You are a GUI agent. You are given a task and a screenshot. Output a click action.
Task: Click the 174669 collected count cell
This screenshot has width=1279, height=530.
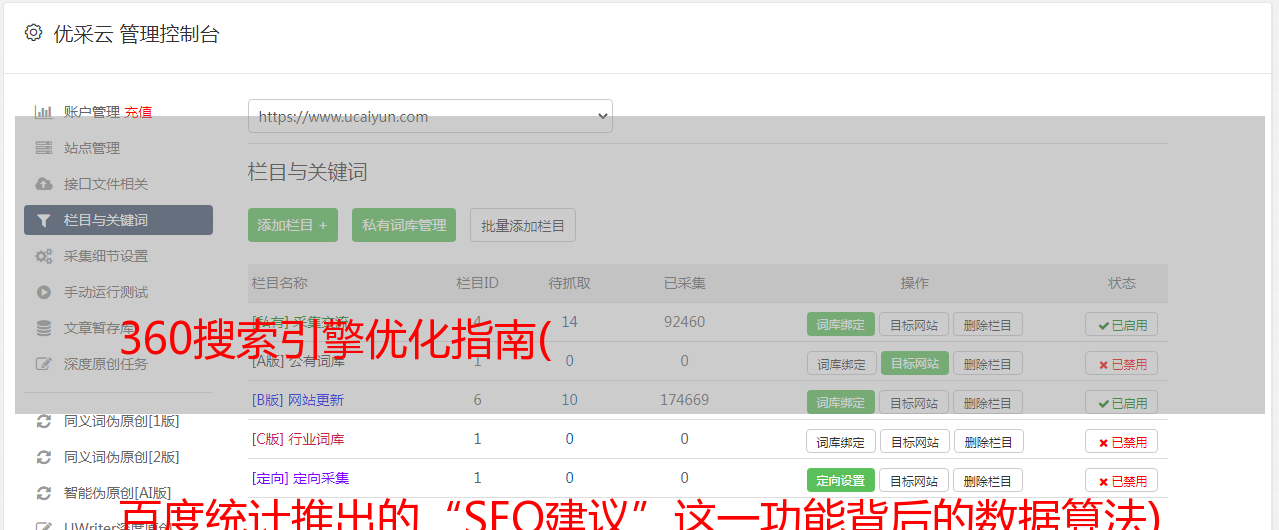tap(685, 400)
